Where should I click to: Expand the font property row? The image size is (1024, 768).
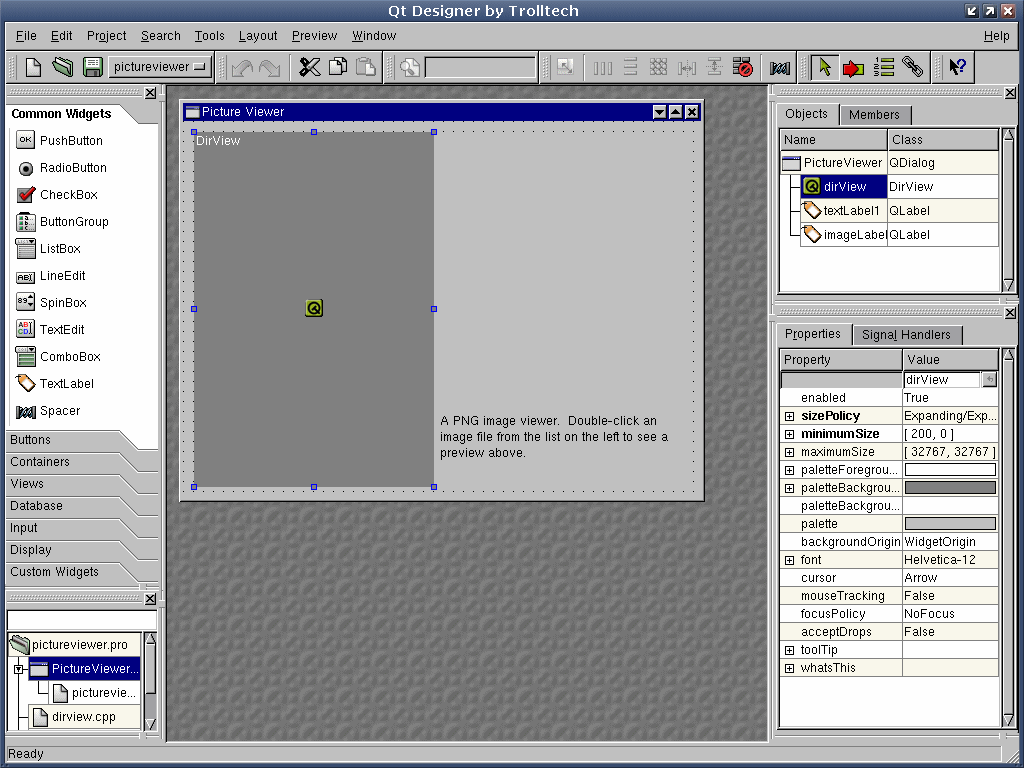(x=789, y=560)
